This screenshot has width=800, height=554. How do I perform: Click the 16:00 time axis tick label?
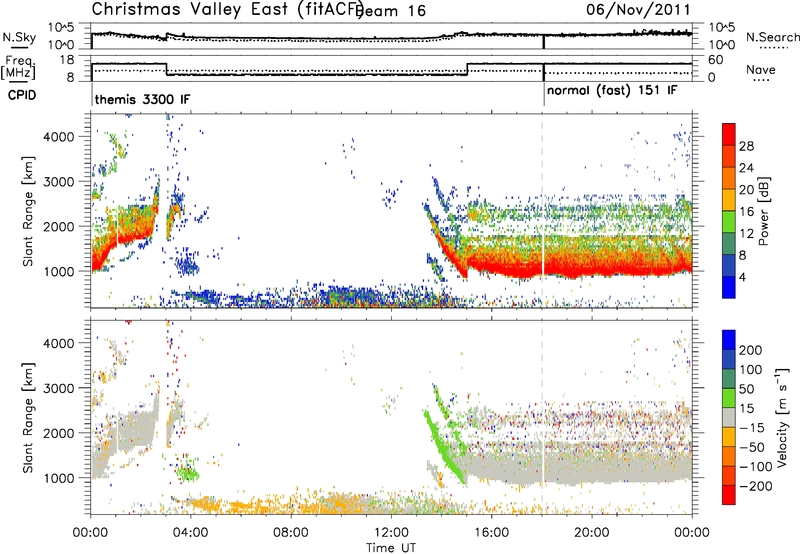tap(491, 533)
